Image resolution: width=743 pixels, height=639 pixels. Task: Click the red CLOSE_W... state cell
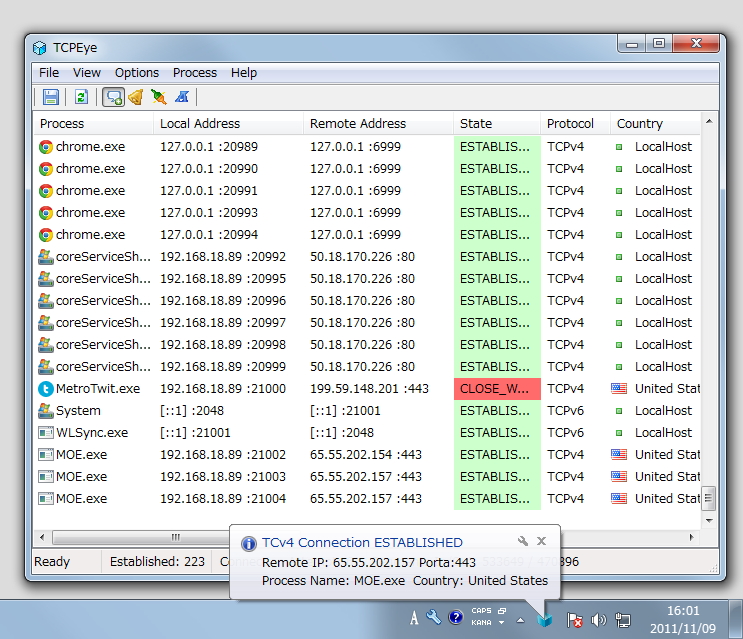[x=497, y=389]
